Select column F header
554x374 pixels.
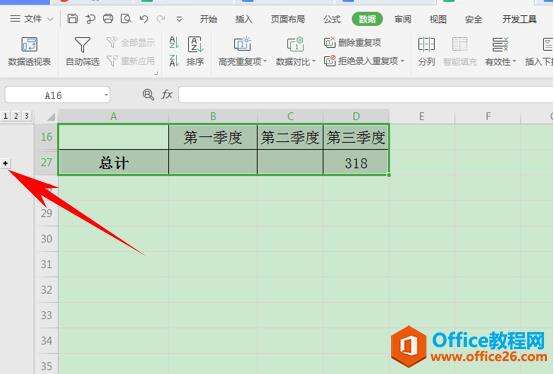coord(488,116)
